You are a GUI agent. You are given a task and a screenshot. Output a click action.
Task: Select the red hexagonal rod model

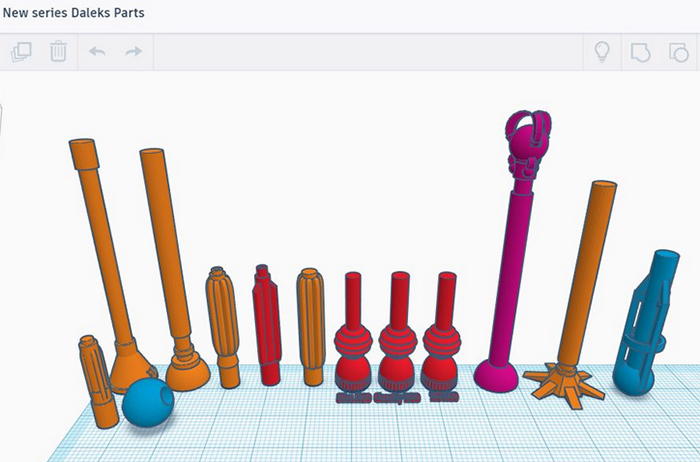267,325
